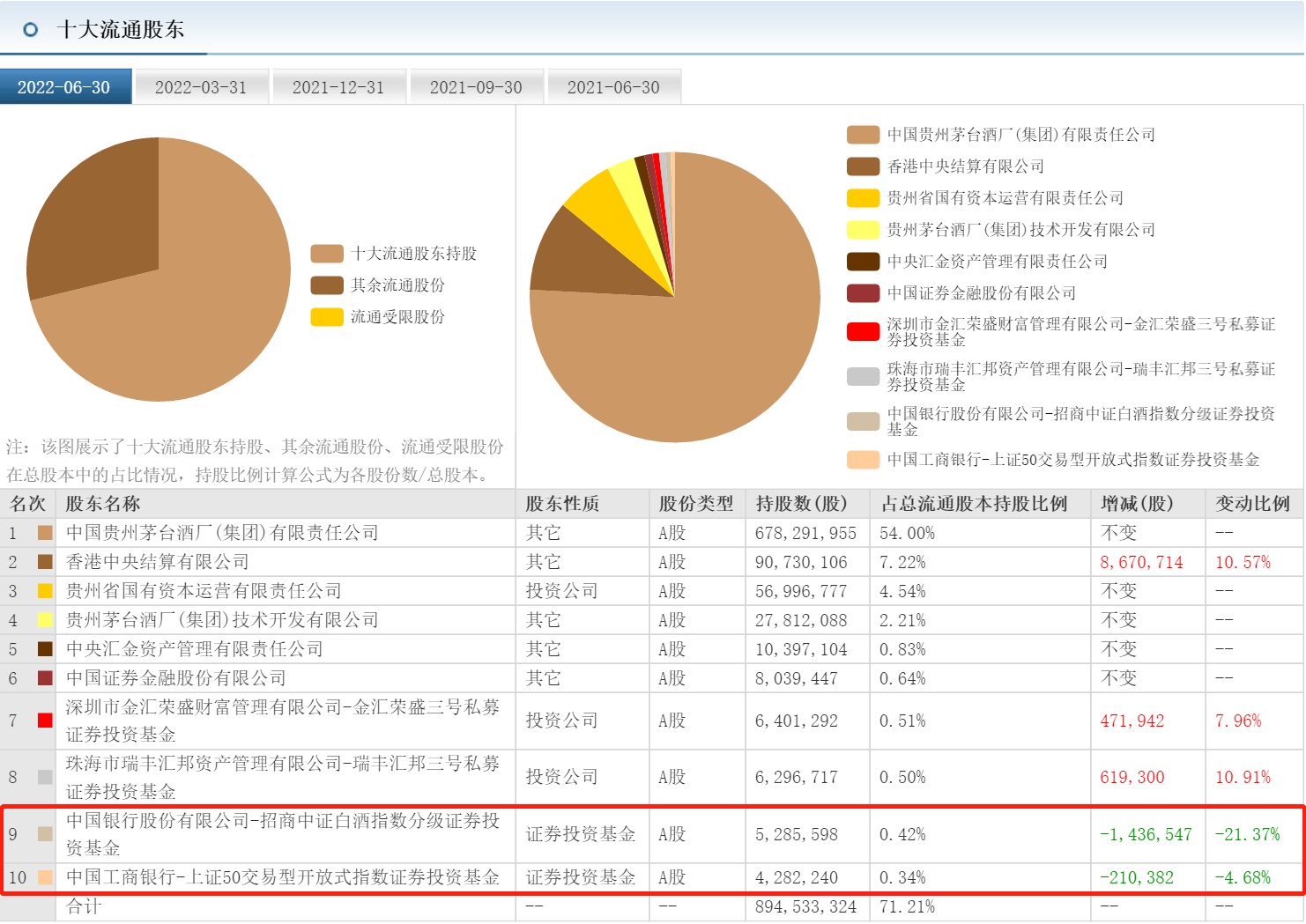The height and width of the screenshot is (924, 1306).
Task: Click the circle icon beside 十大流通股东 heading
Action: [31, 30]
